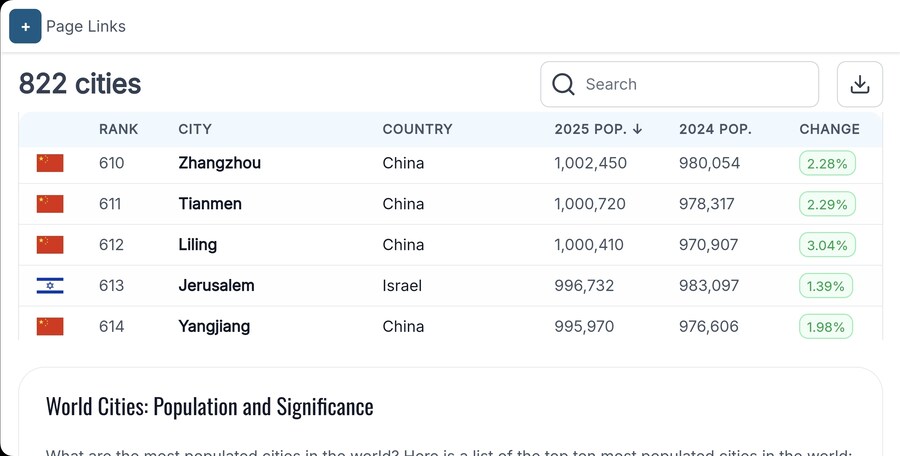Click Israel flag in Jerusalem row
Viewport: 900px width, 456px height.
tap(50, 285)
